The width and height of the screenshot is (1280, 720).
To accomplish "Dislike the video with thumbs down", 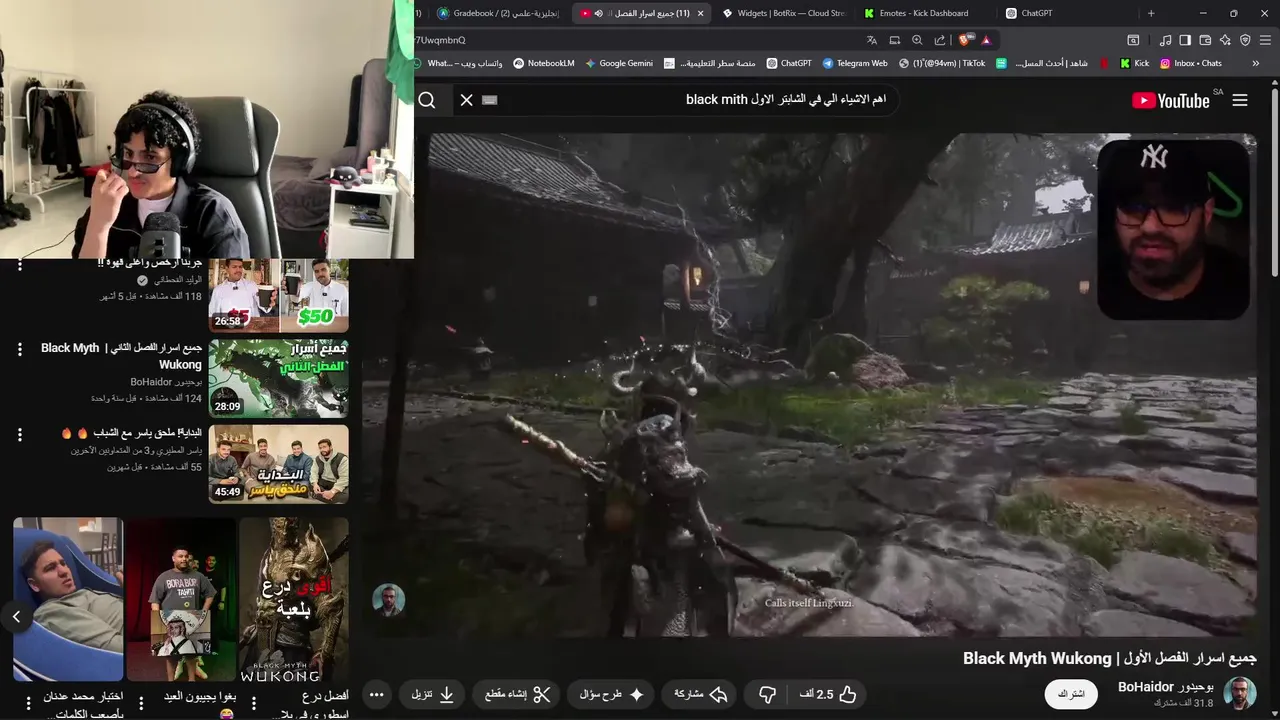I will click(x=768, y=694).
